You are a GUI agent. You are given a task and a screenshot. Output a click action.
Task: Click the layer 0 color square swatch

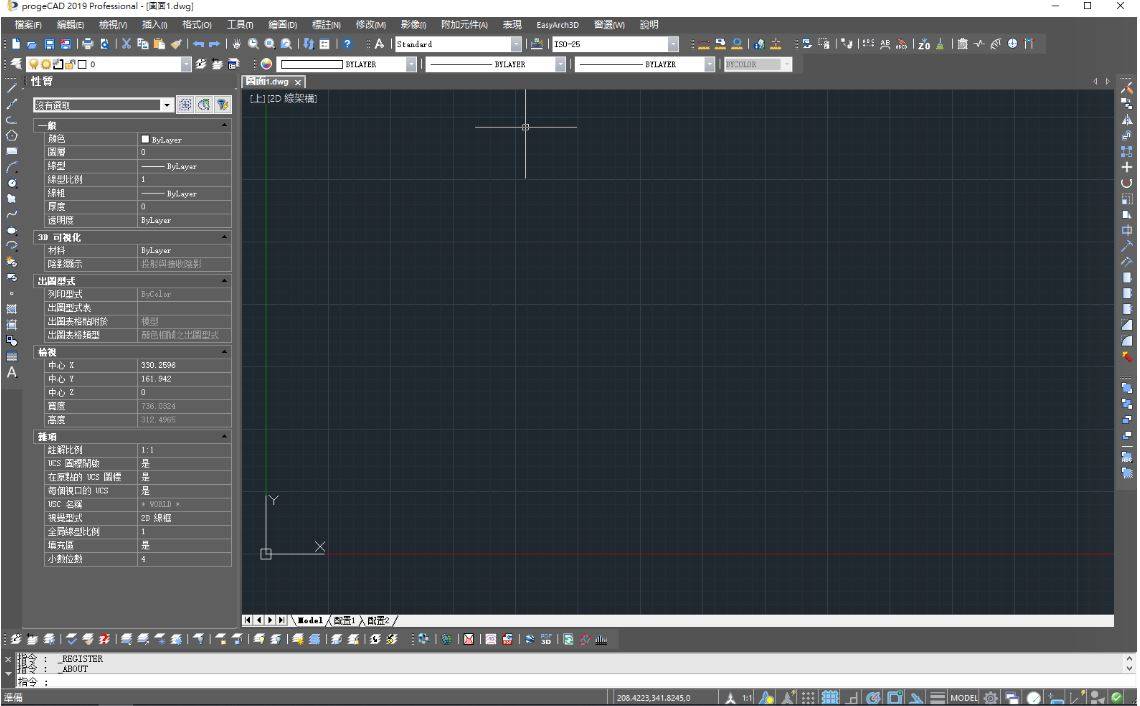(x=82, y=64)
